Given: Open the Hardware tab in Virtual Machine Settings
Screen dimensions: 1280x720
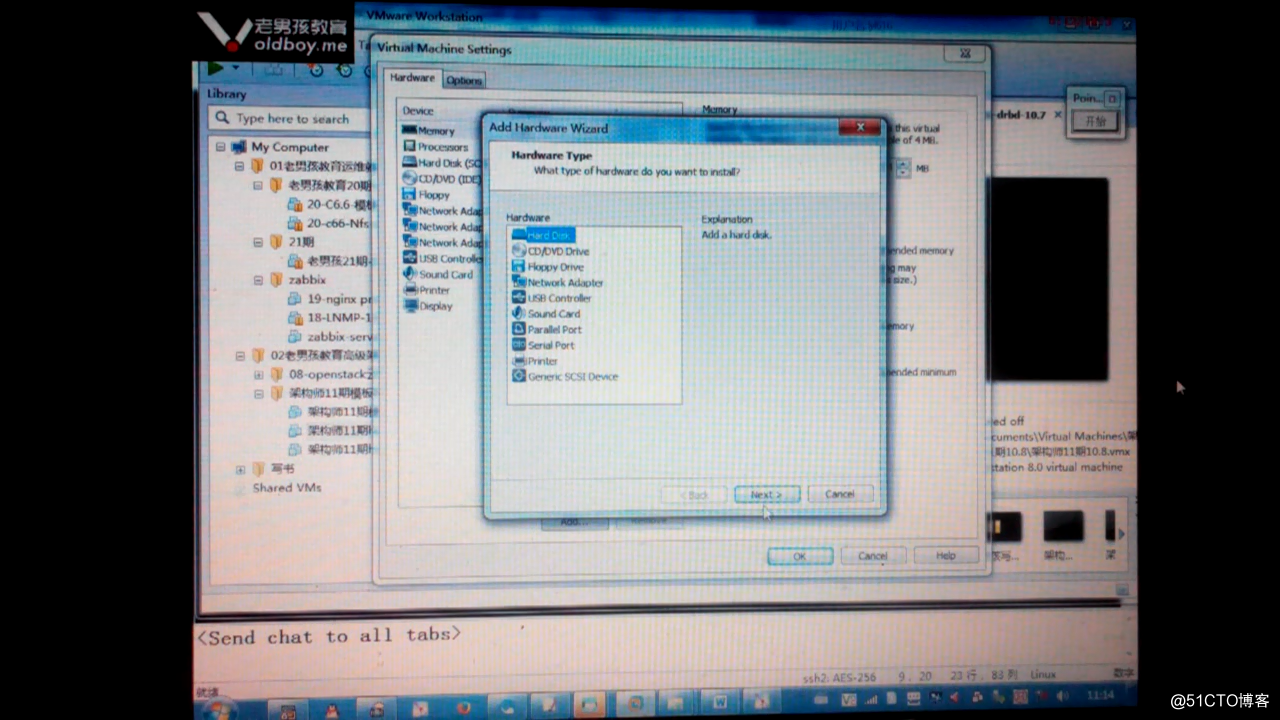Looking at the screenshot, I should click(x=412, y=78).
